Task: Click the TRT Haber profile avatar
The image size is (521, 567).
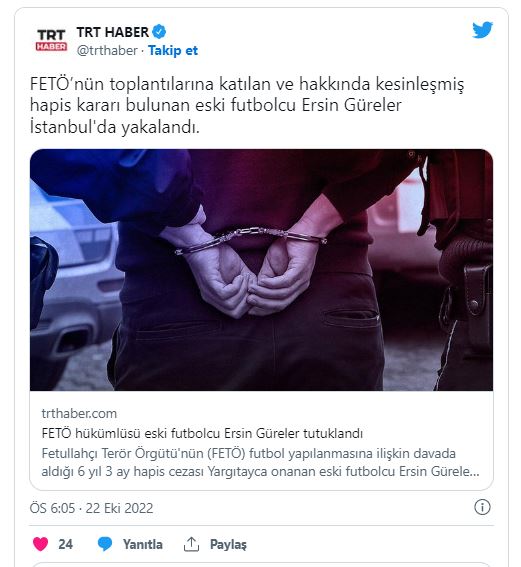Action: (51, 40)
